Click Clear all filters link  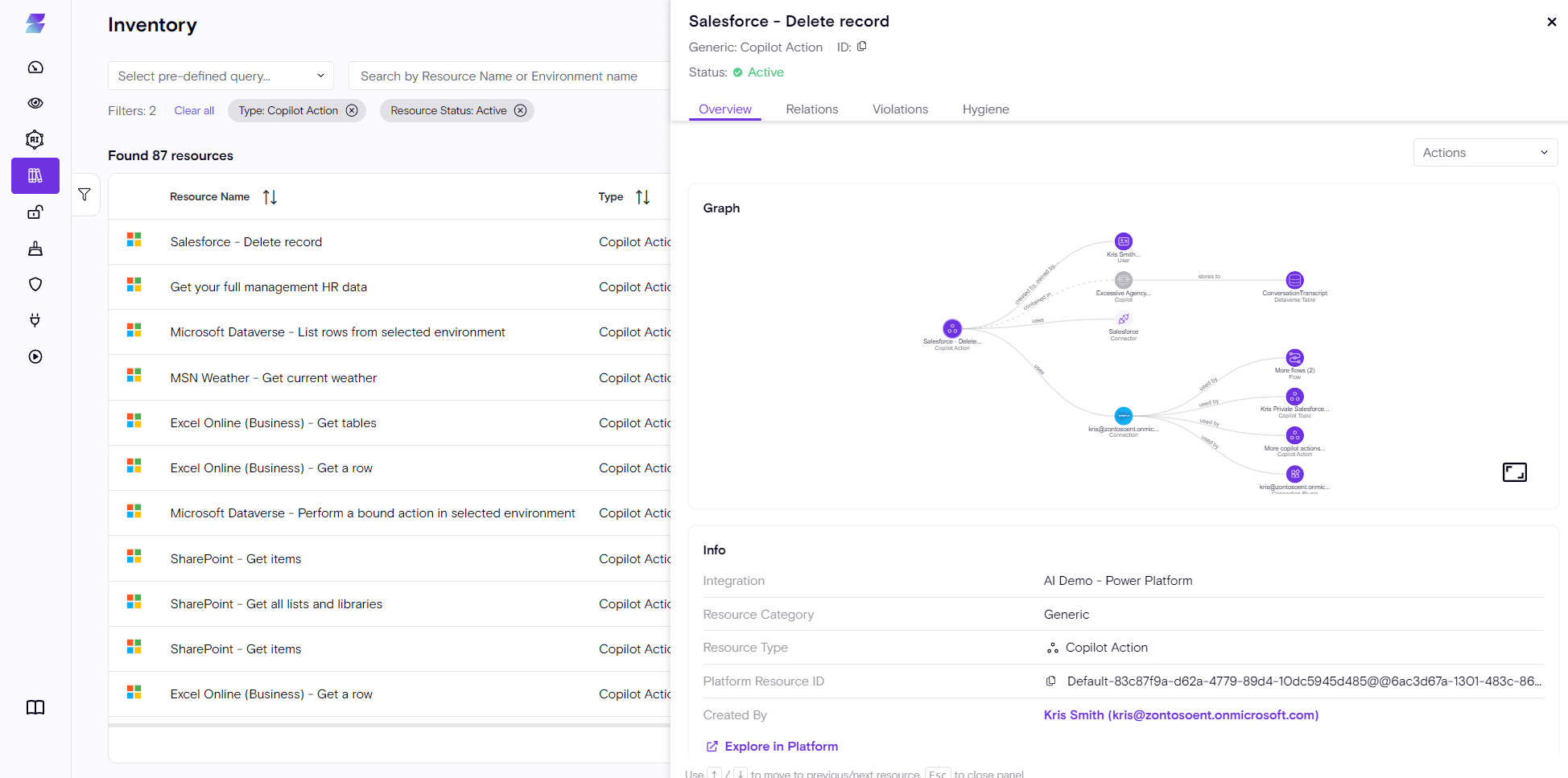click(x=194, y=111)
